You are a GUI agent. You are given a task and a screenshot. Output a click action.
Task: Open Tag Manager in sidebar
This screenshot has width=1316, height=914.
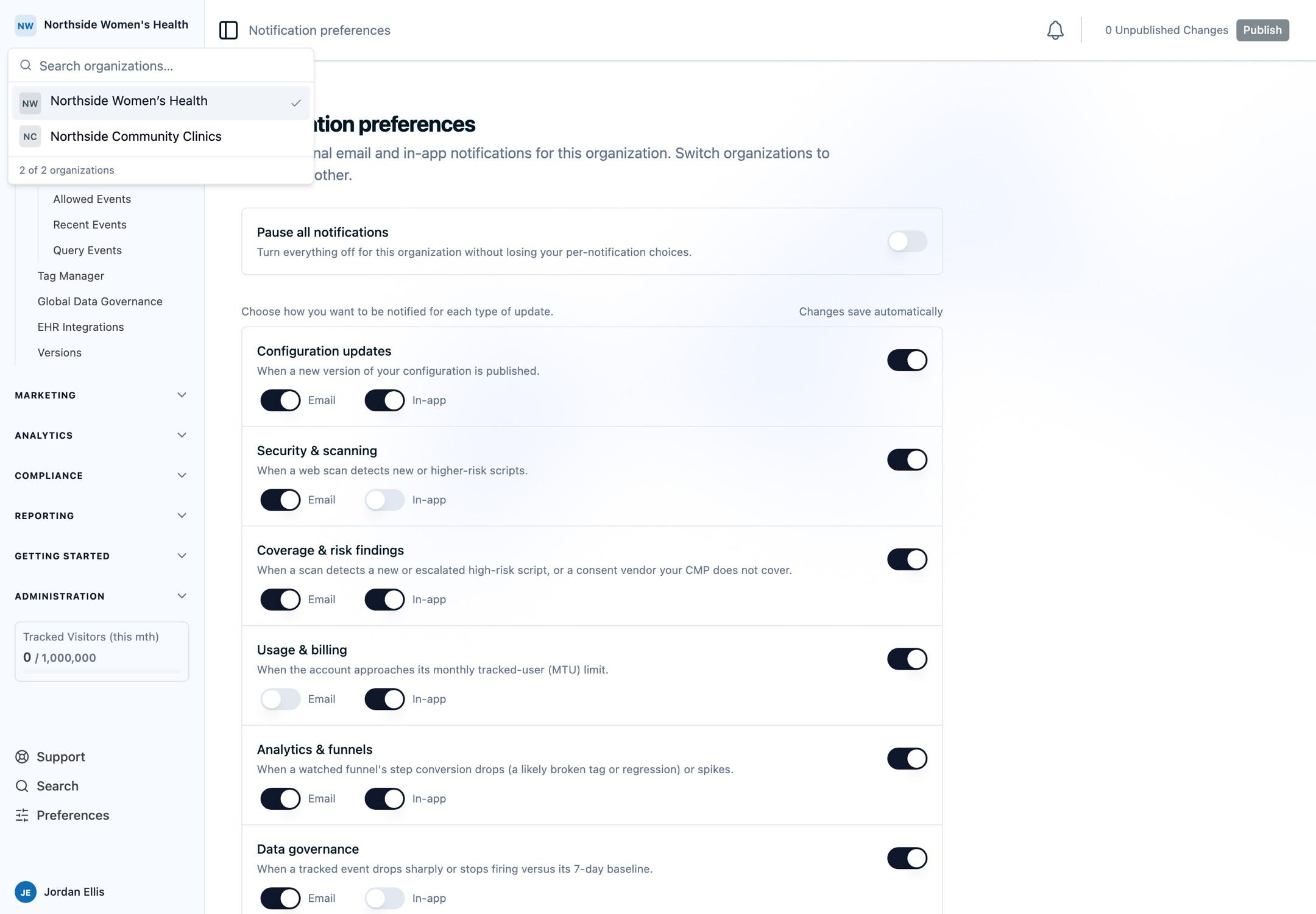pos(71,276)
